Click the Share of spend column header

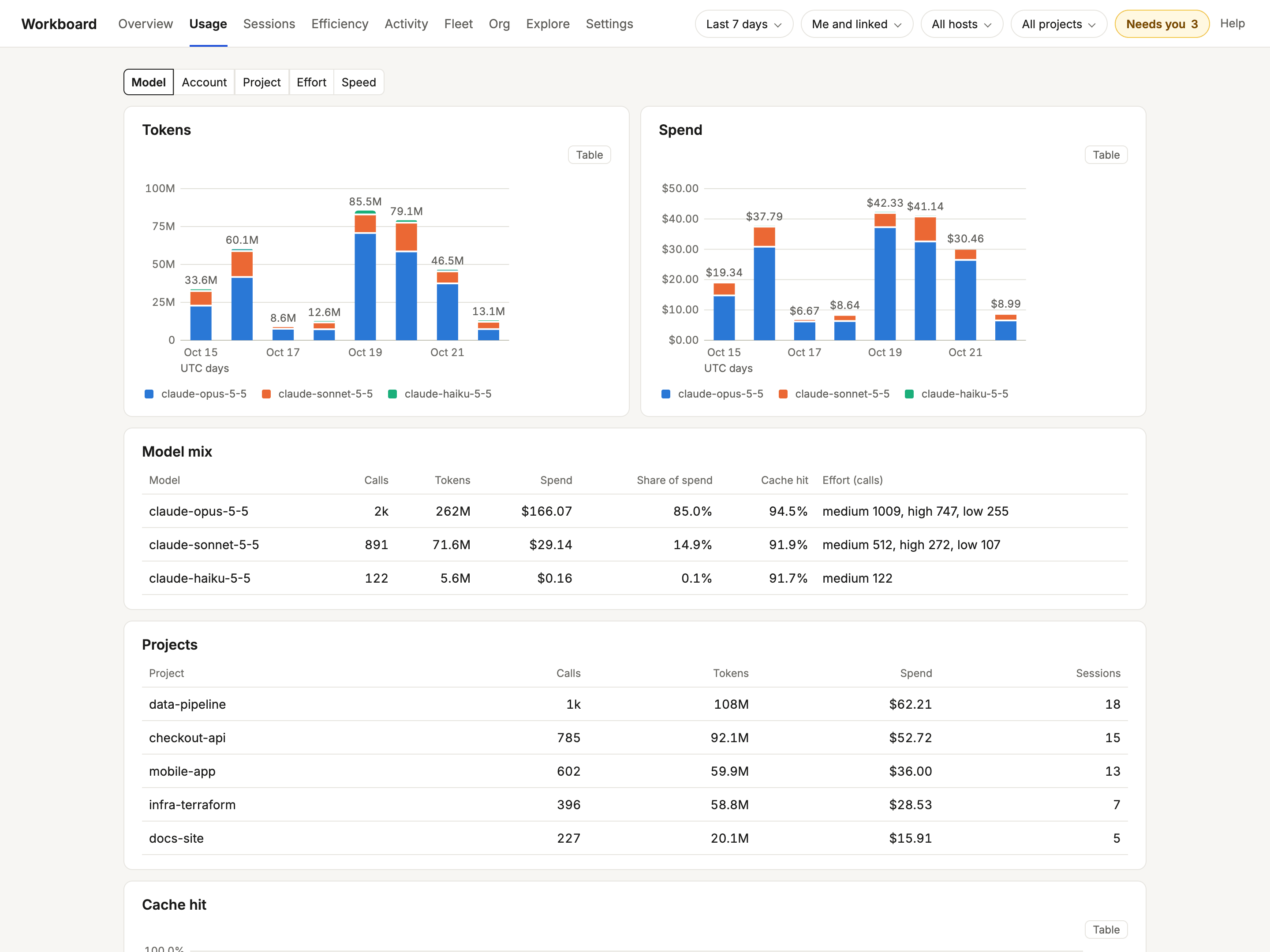pos(674,480)
